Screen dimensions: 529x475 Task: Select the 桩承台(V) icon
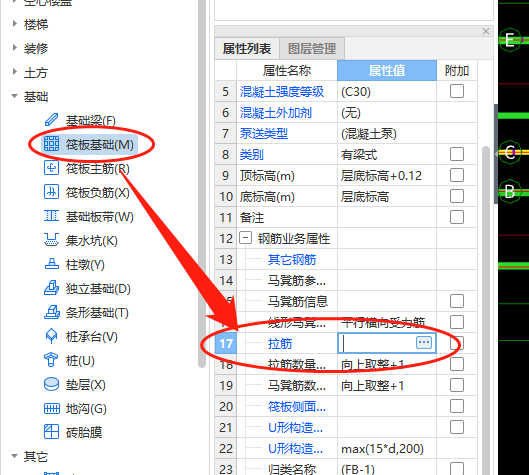point(51,336)
